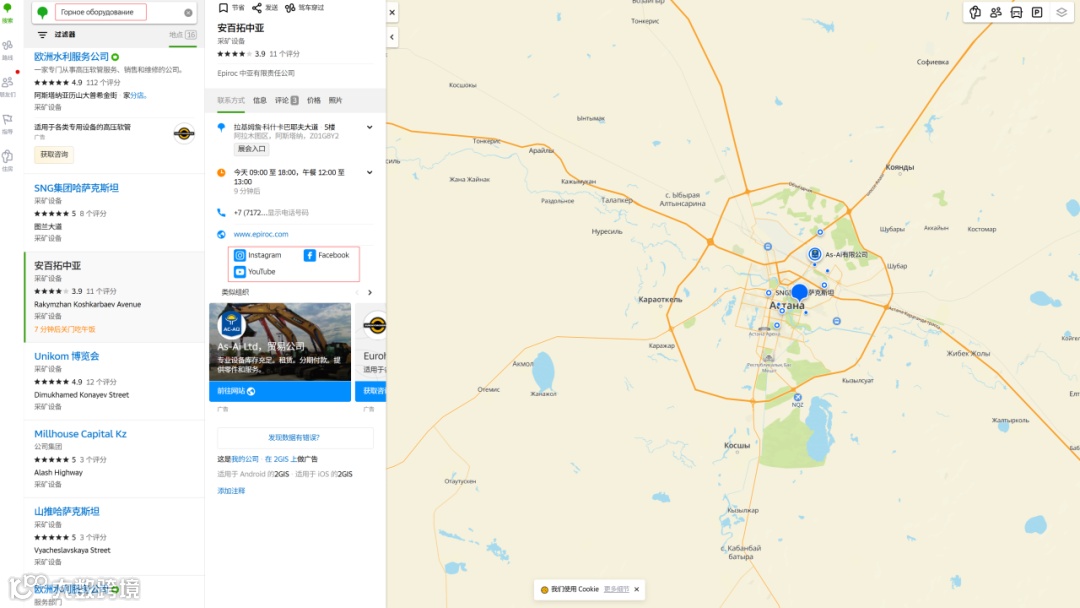Toggle the parking P layer icon

pyautogui.click(x=1037, y=12)
